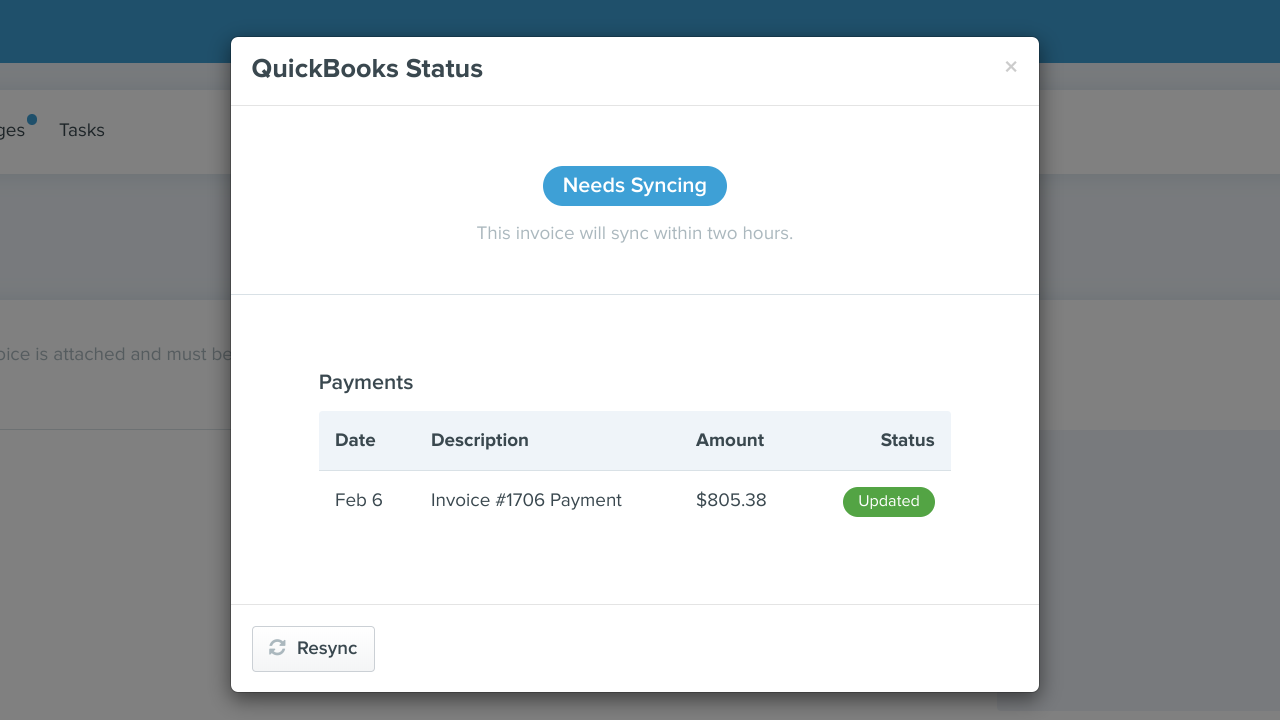Viewport: 1280px width, 720px height.
Task: Click the refresh icon in Resync button
Action: pos(277,648)
